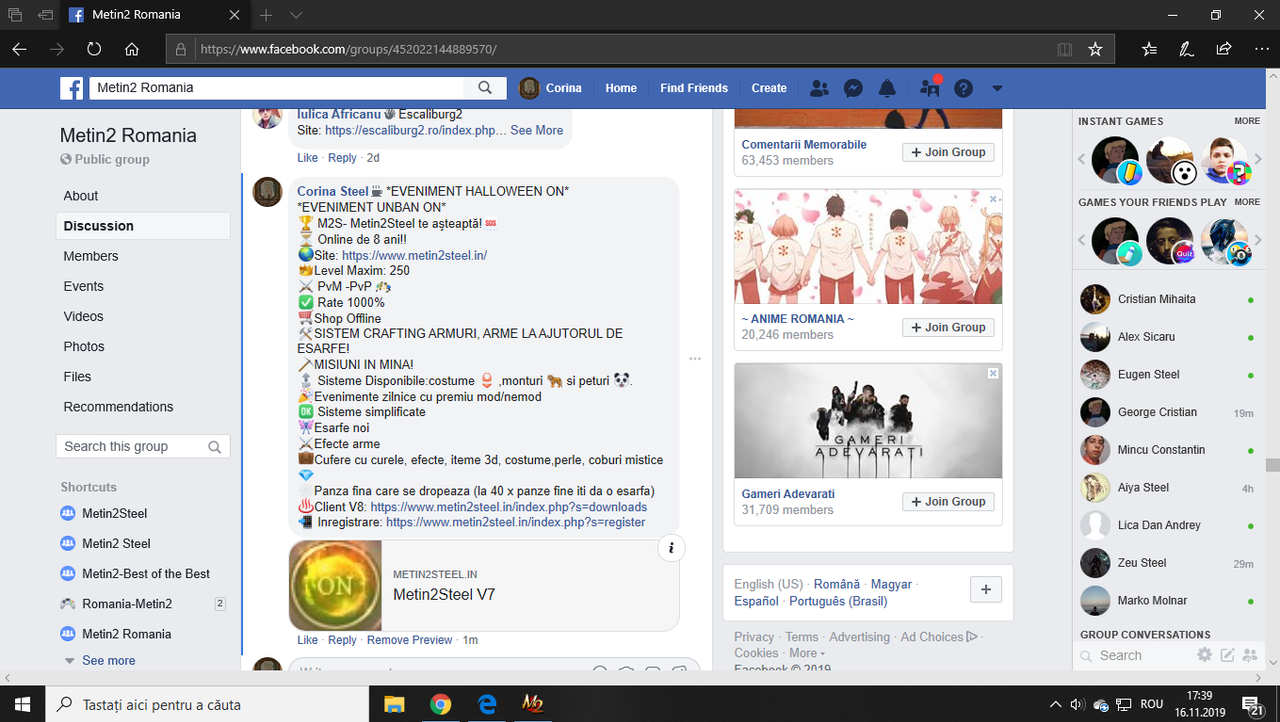Click Remove Preview under the comment
This screenshot has width=1280, height=722.
[x=410, y=640]
